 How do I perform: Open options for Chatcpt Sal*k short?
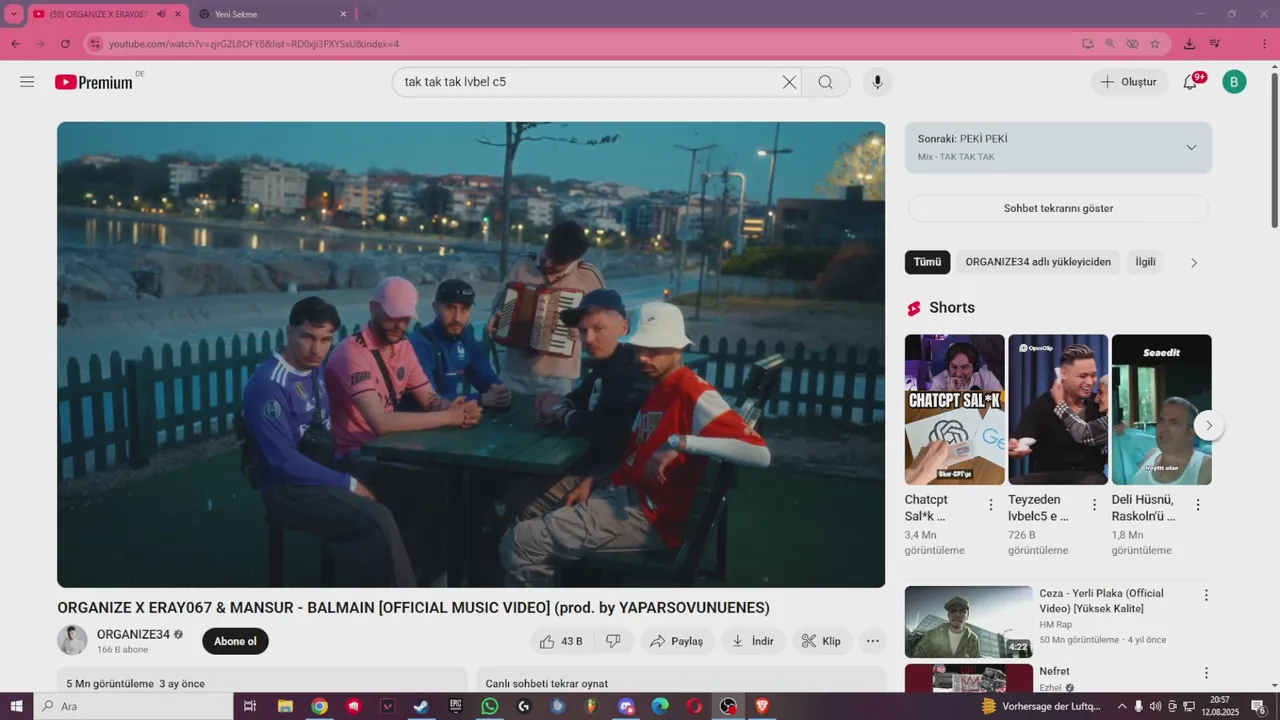(x=991, y=505)
